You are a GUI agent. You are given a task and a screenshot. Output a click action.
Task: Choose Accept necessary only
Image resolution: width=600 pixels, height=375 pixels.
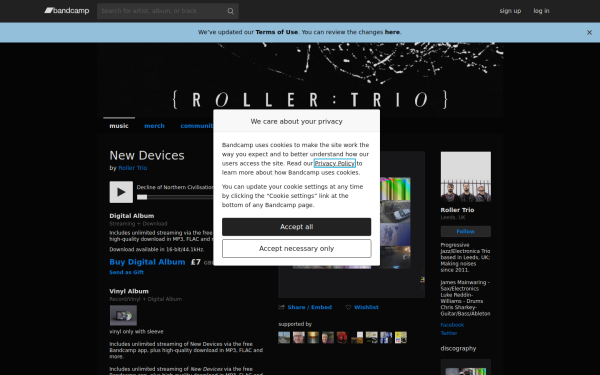pyautogui.click(x=297, y=248)
